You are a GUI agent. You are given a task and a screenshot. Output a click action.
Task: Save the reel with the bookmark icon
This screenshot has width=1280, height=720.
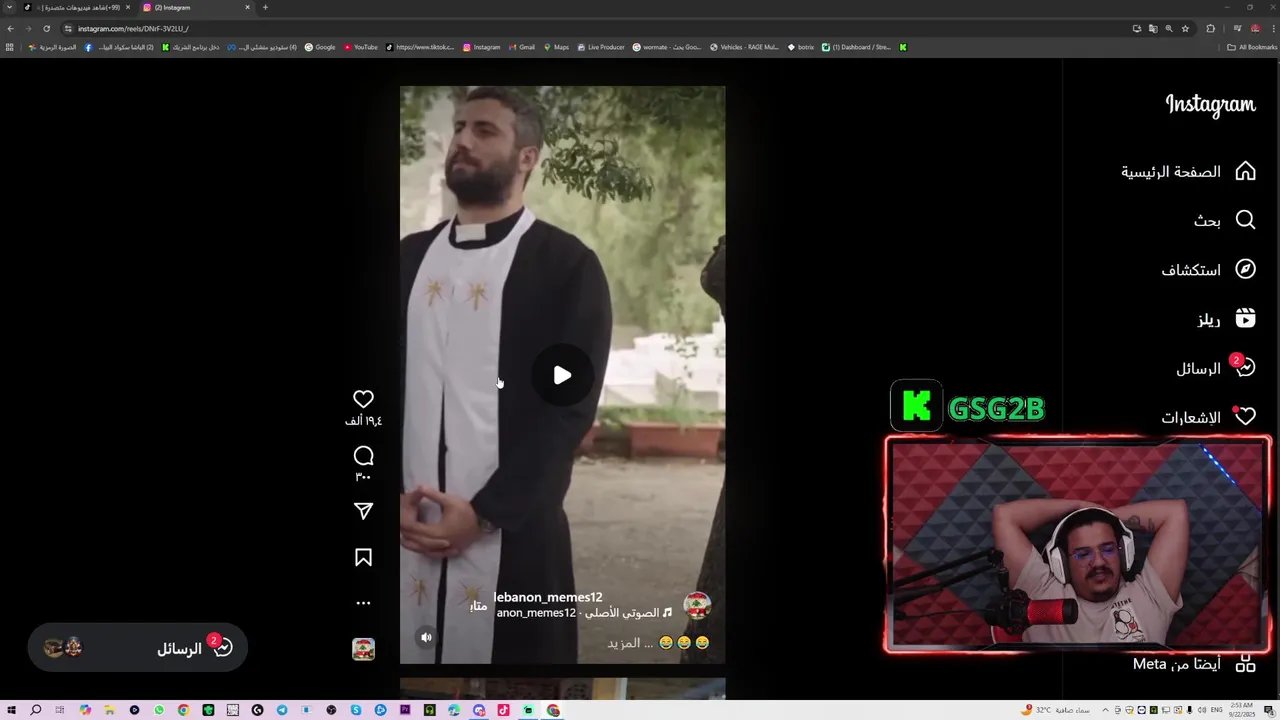(364, 557)
